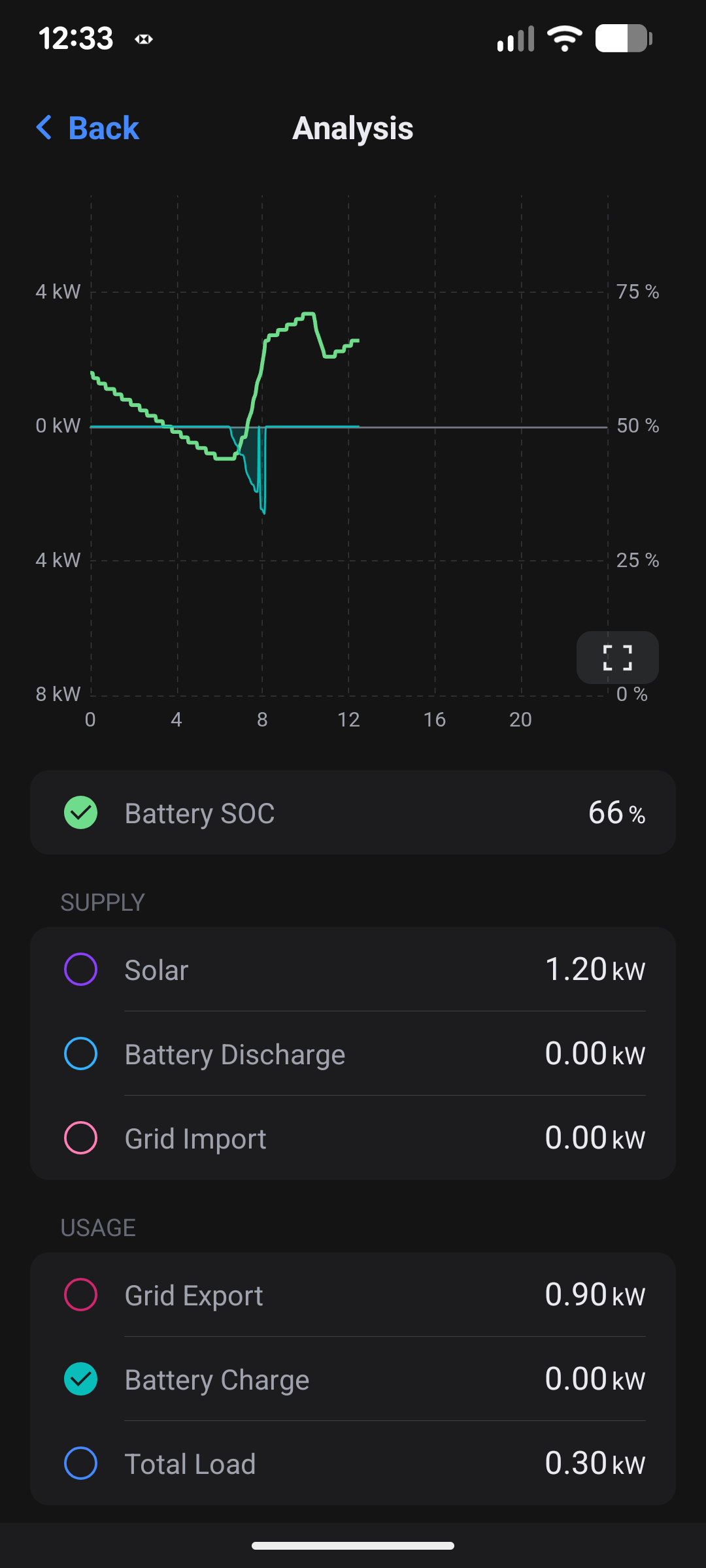The width and height of the screenshot is (706, 1568).
Task: Enable the Solar series circle
Action: point(81,969)
